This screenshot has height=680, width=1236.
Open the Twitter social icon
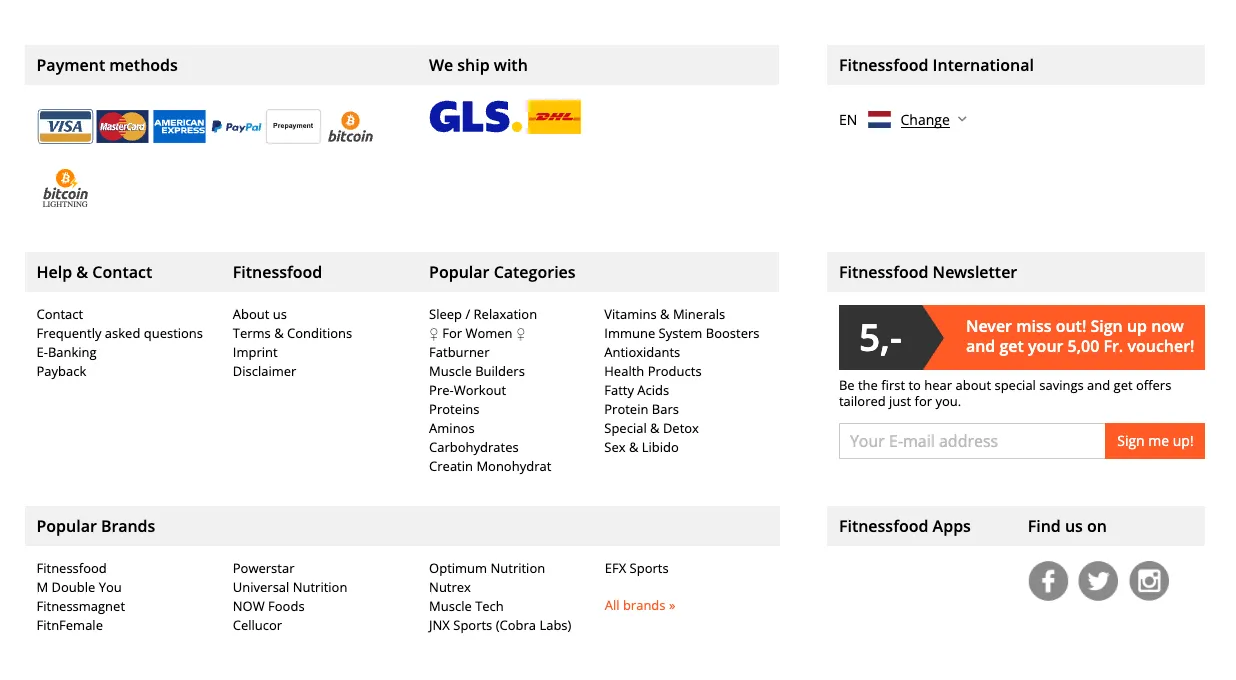coord(1098,581)
